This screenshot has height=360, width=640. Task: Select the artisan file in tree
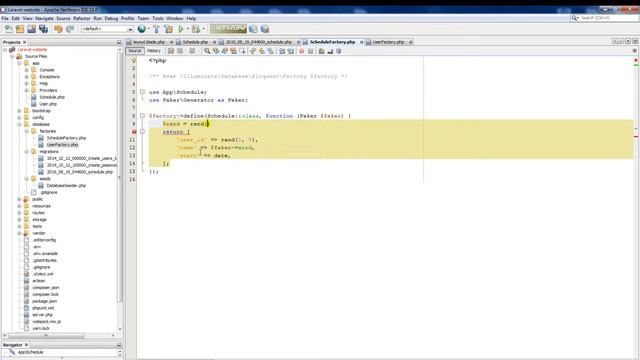point(38,281)
